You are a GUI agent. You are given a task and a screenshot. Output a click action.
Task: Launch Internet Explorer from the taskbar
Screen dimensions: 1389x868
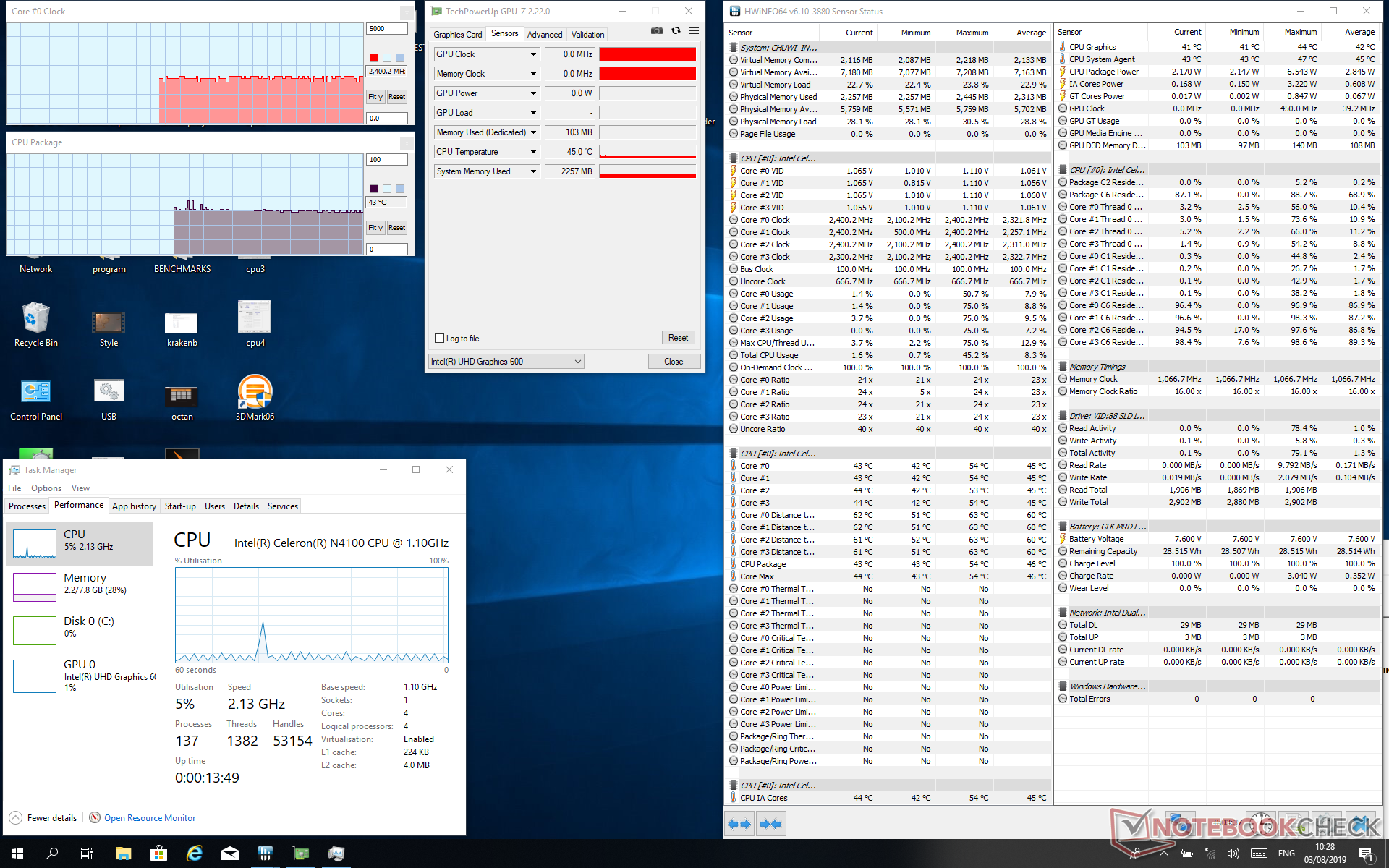195,854
